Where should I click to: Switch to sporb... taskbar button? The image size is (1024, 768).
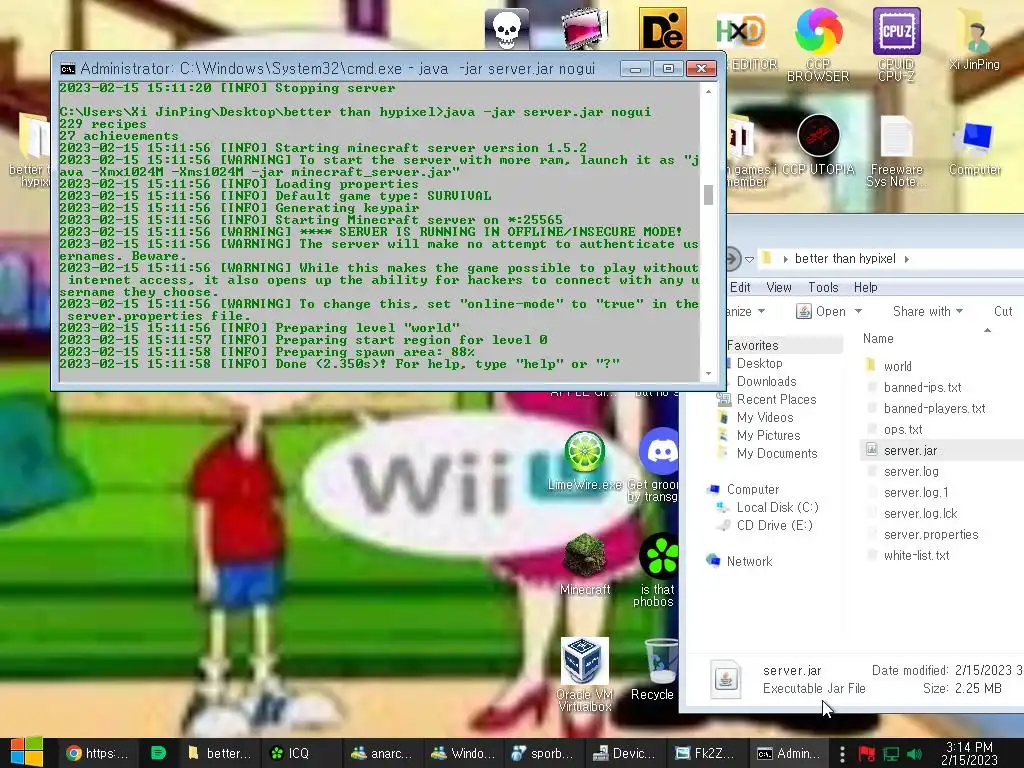[542, 754]
